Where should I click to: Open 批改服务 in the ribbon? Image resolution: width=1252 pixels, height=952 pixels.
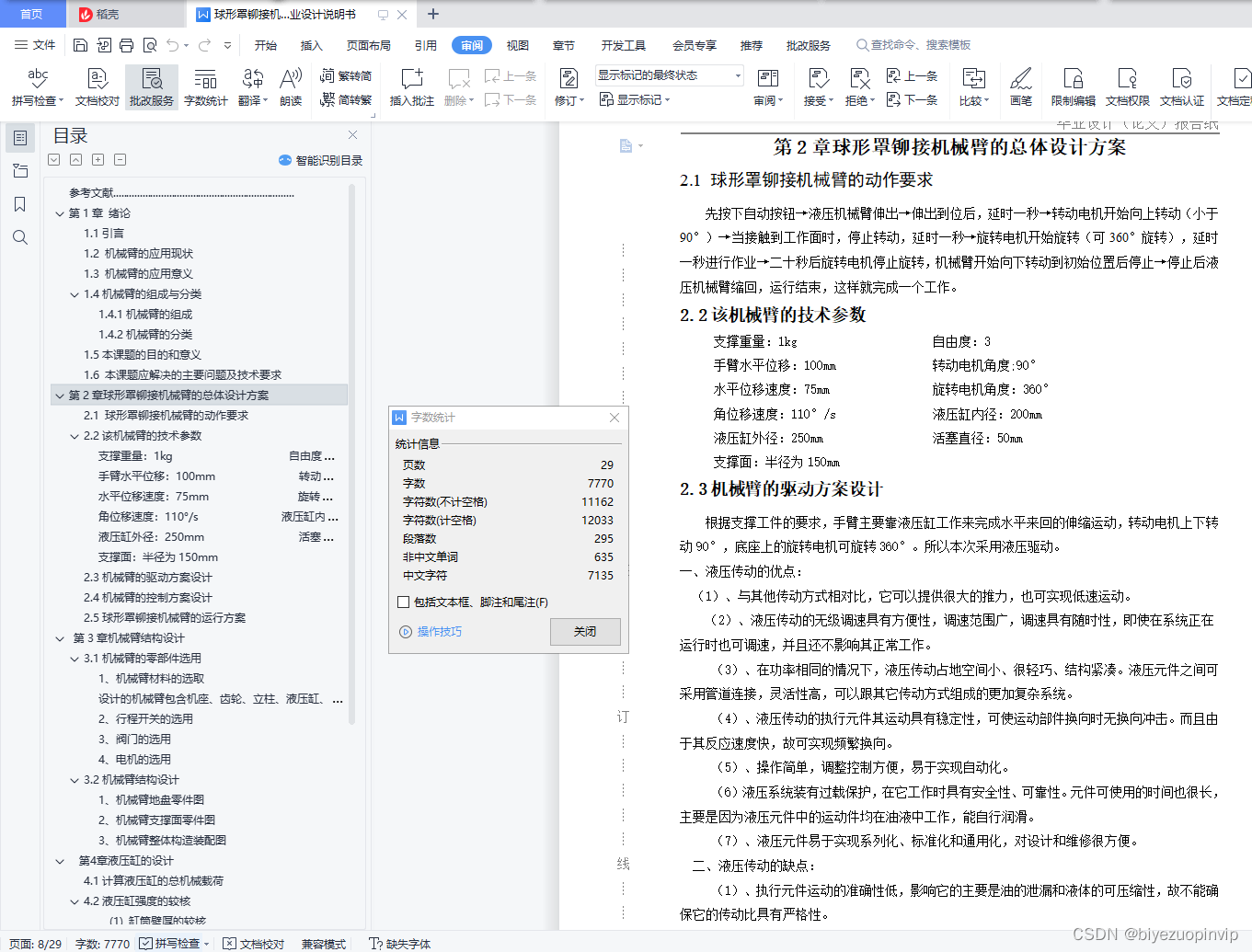pyautogui.click(x=151, y=87)
